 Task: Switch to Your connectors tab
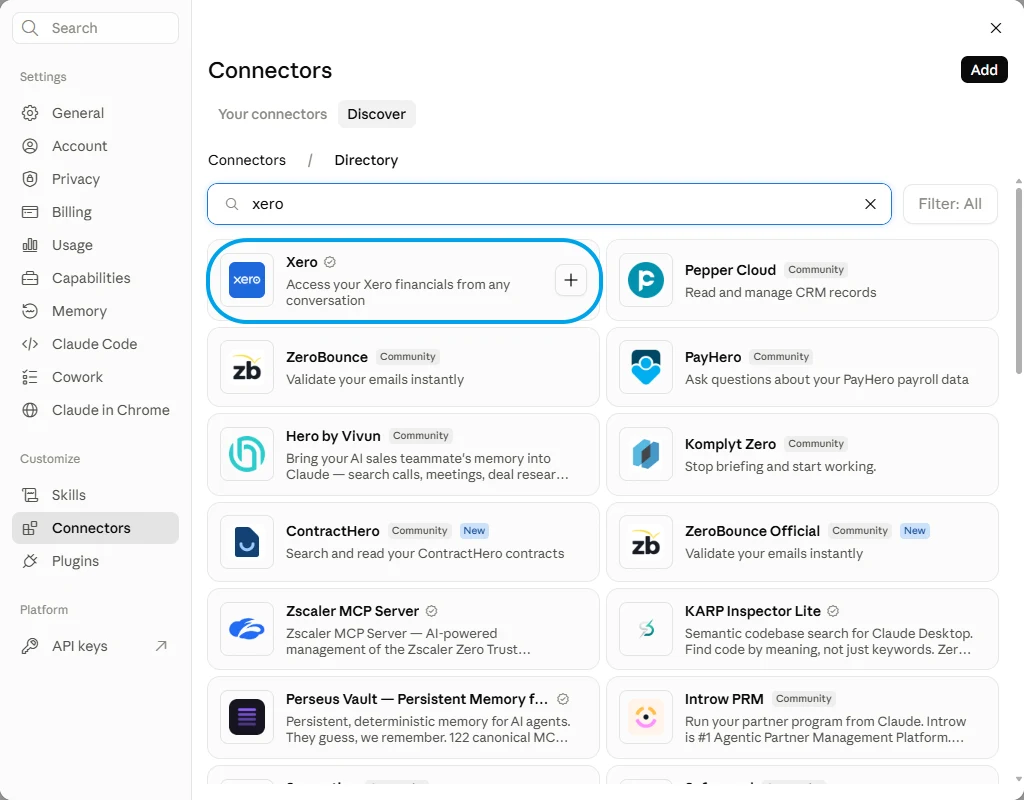click(x=272, y=114)
